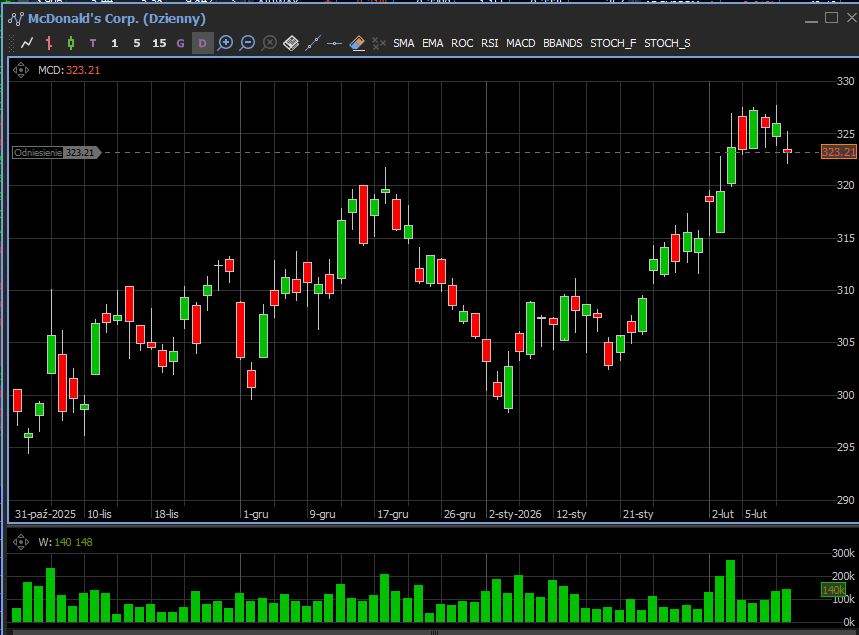Toggle the tick (T) interval

click(93, 43)
